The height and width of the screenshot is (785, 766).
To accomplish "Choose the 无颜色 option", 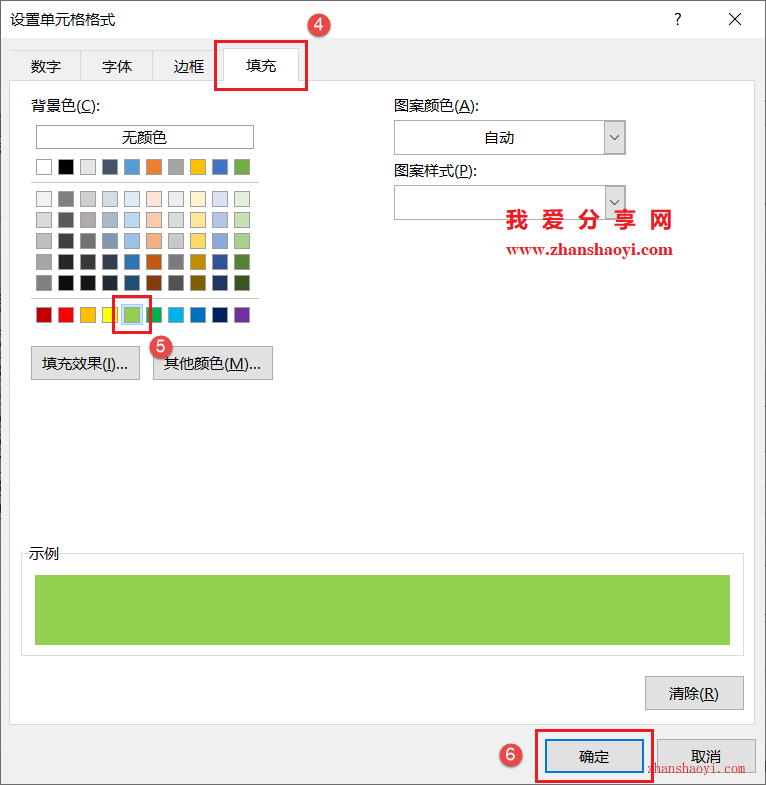I will (145, 137).
